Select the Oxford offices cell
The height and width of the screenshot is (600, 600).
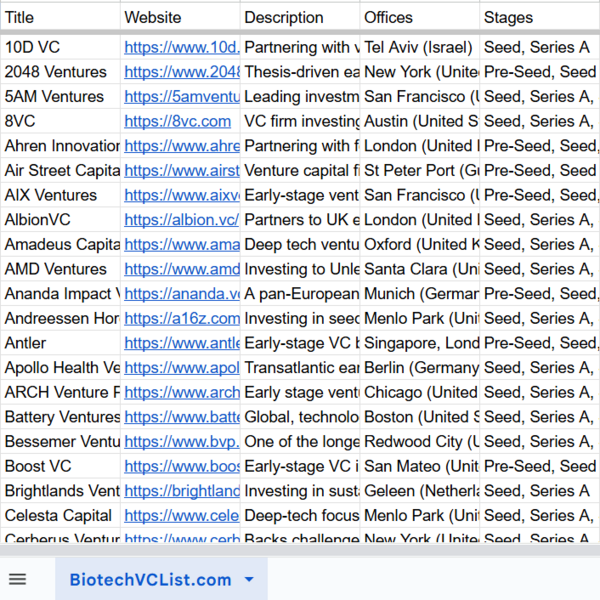coord(420,245)
